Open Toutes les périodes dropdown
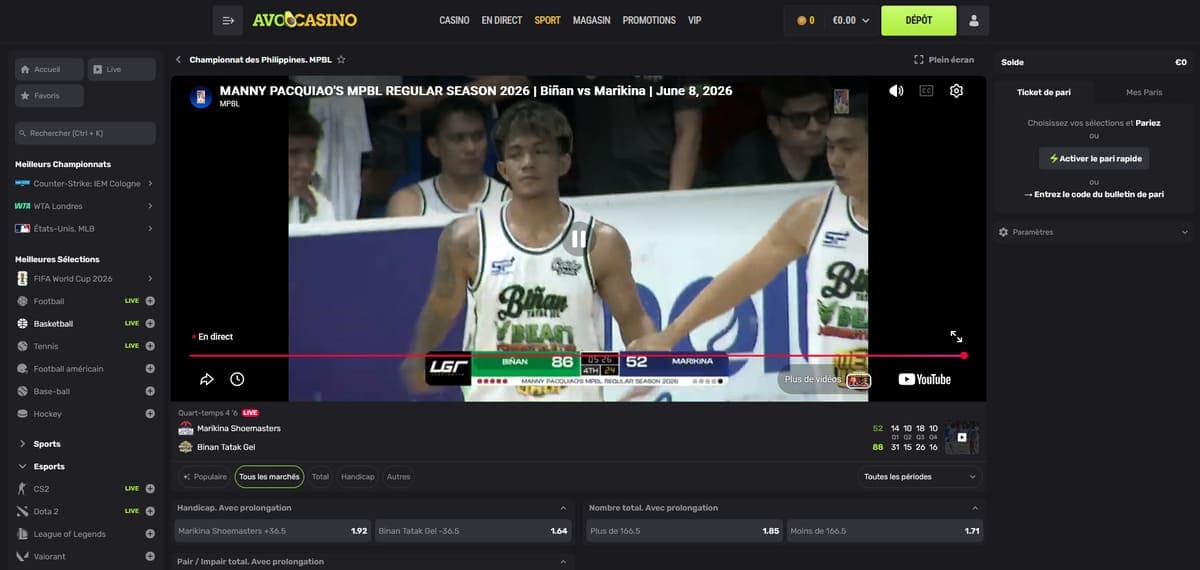 (920, 477)
